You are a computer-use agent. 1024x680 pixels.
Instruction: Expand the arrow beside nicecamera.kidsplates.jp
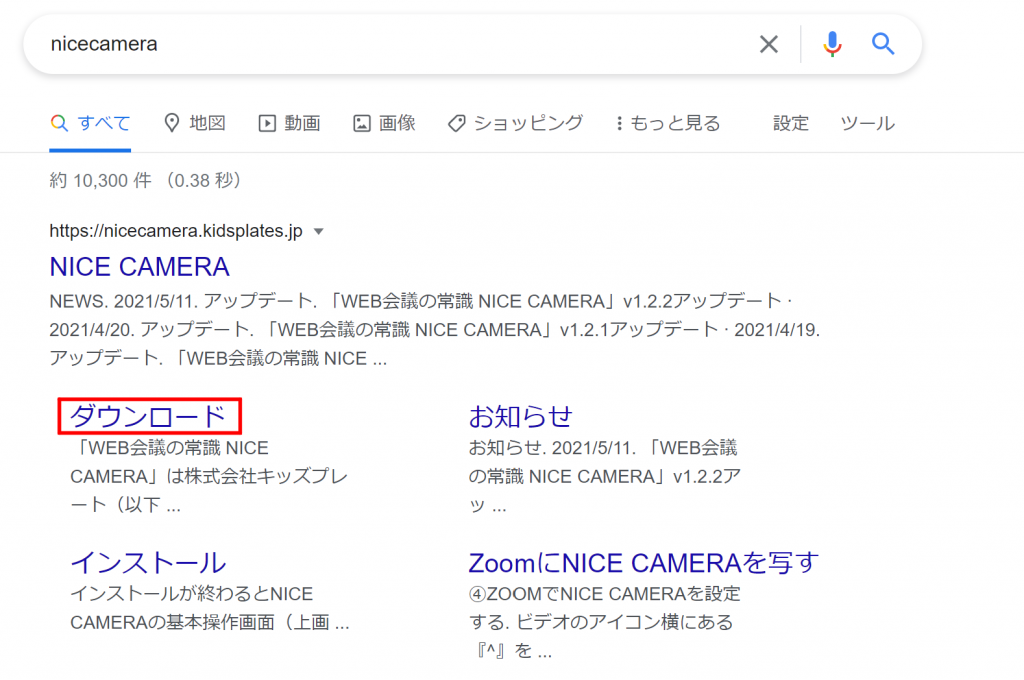(319, 231)
